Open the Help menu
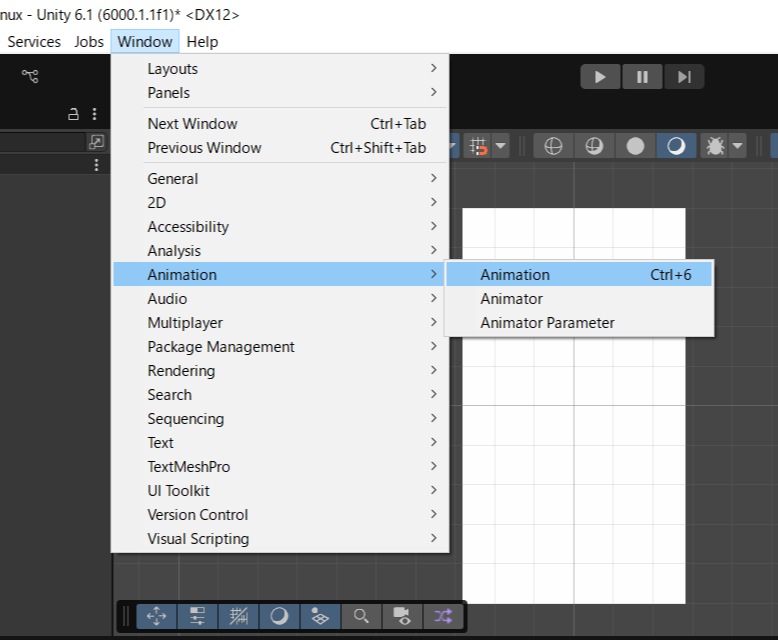The width and height of the screenshot is (778, 640). pyautogui.click(x=202, y=41)
